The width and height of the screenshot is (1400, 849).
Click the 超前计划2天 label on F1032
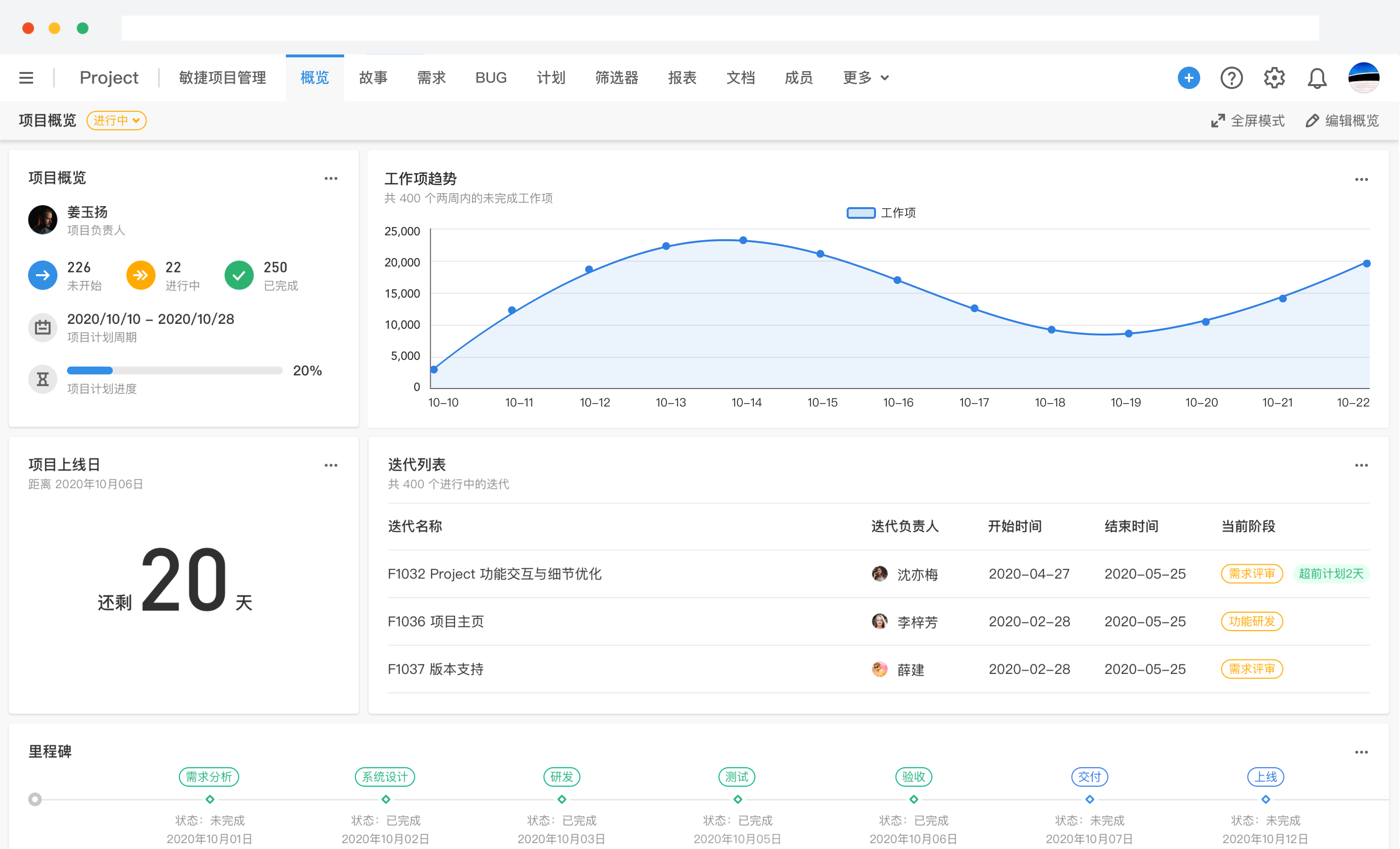pos(1331,574)
